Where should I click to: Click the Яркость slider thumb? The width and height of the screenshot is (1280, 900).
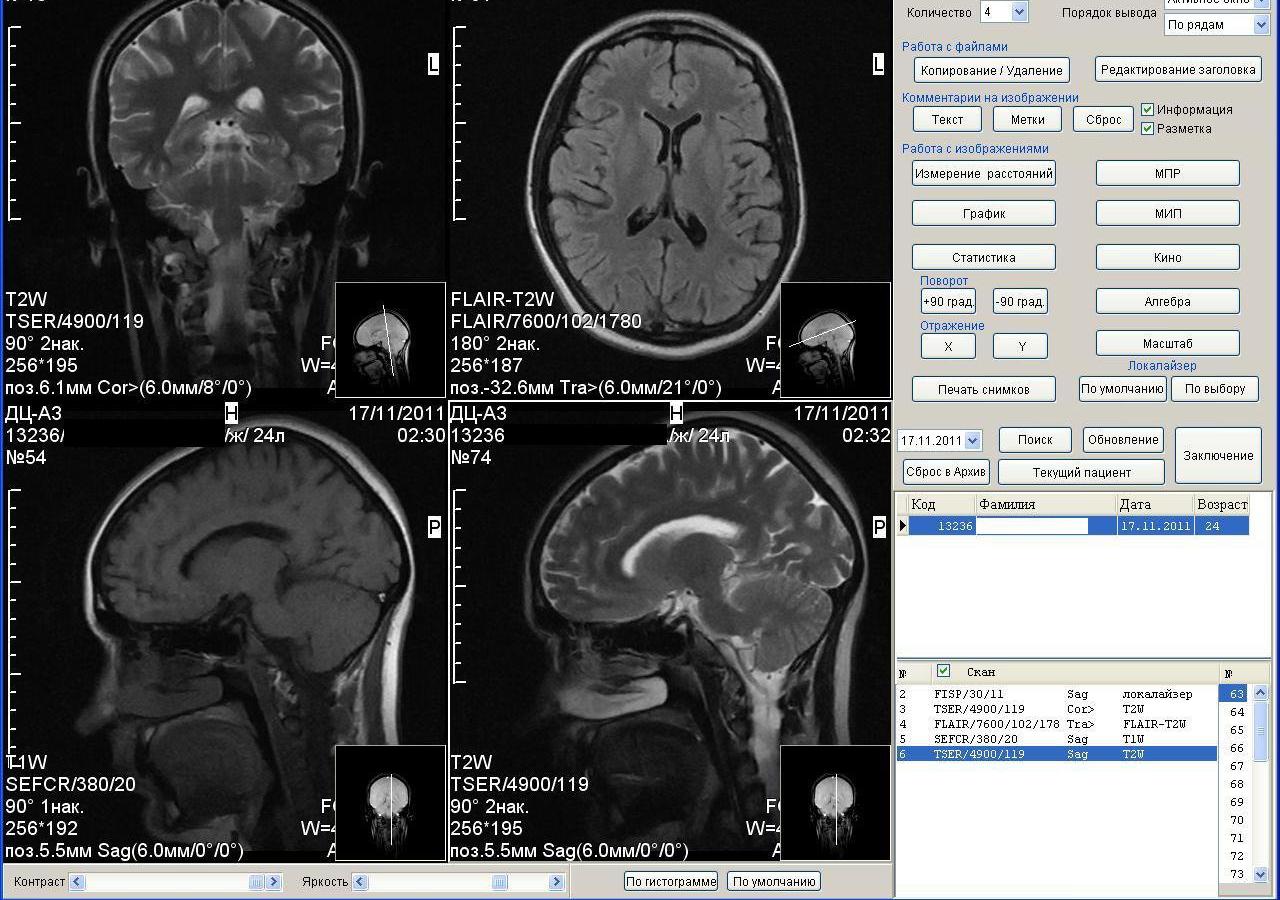coord(499,882)
